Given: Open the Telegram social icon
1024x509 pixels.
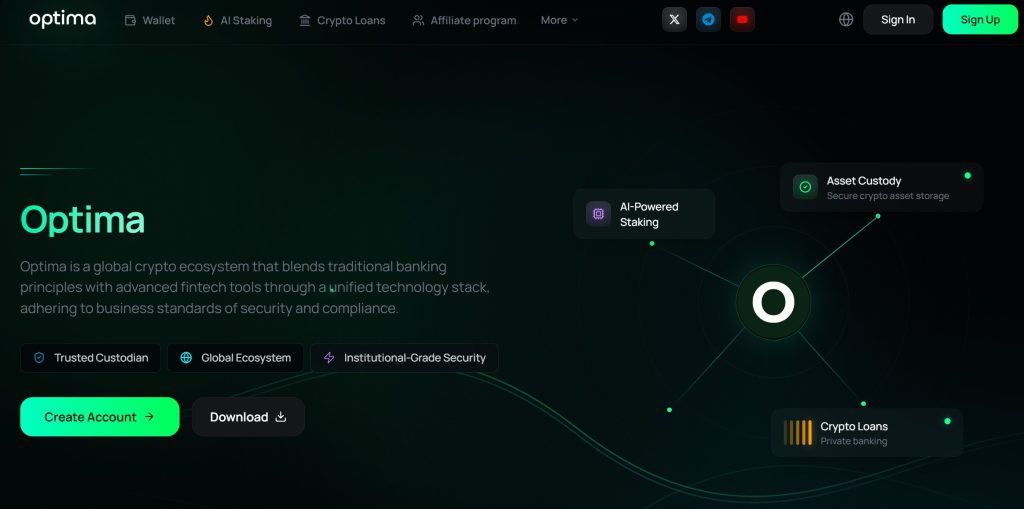Looking at the screenshot, I should (x=708, y=20).
